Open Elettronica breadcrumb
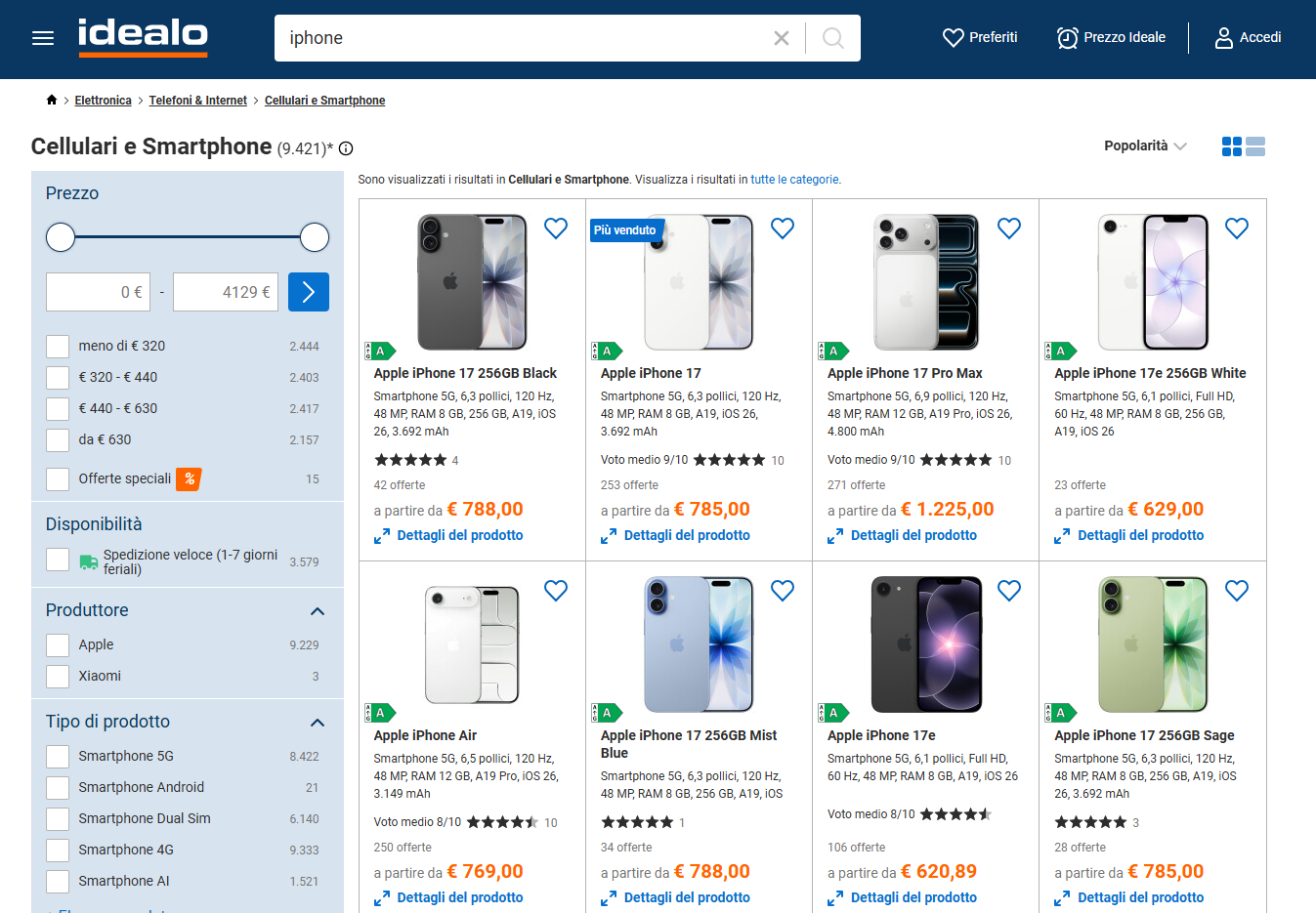This screenshot has width=1316, height=913. [103, 101]
